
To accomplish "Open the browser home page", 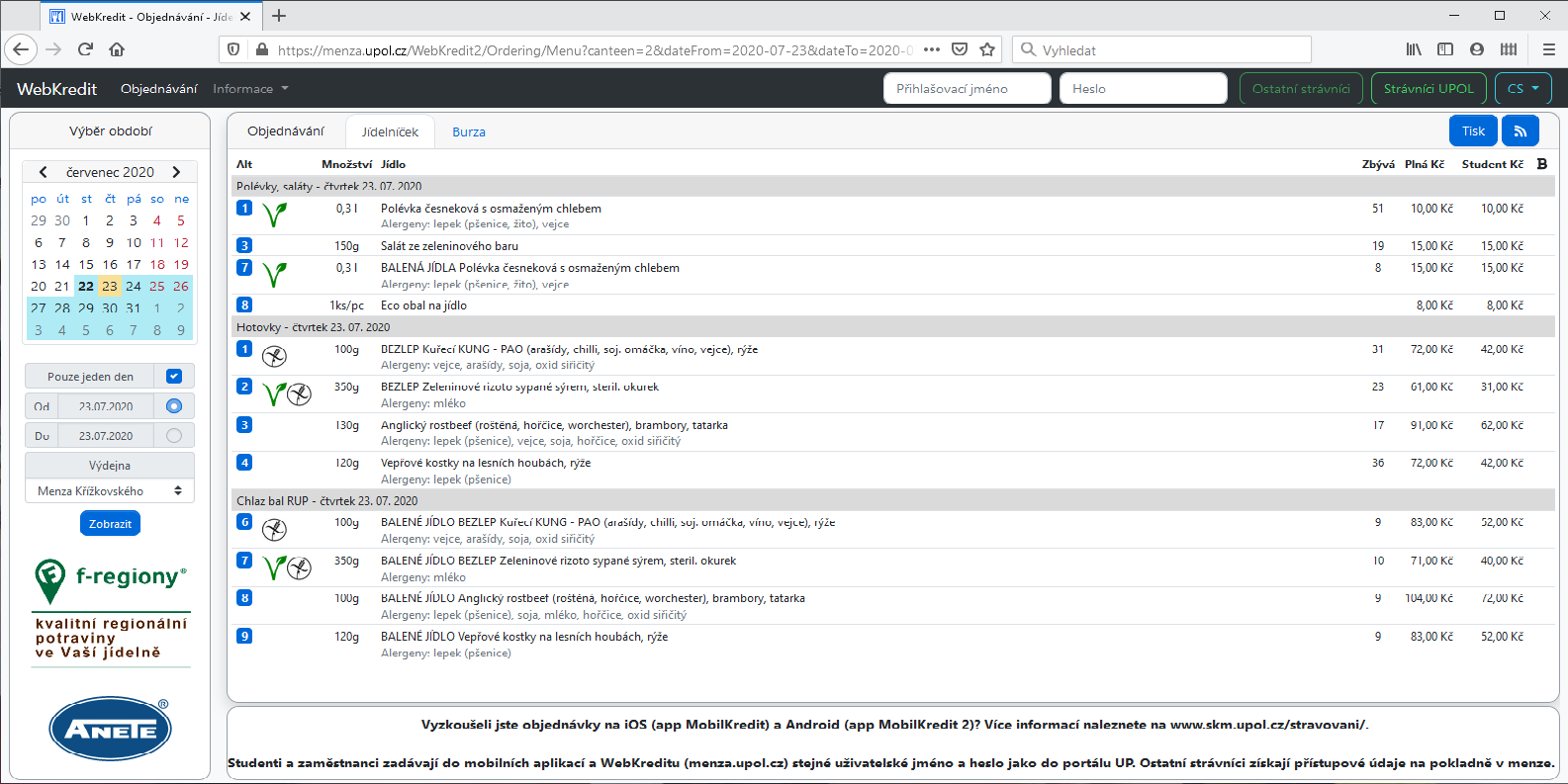I will 117,49.
